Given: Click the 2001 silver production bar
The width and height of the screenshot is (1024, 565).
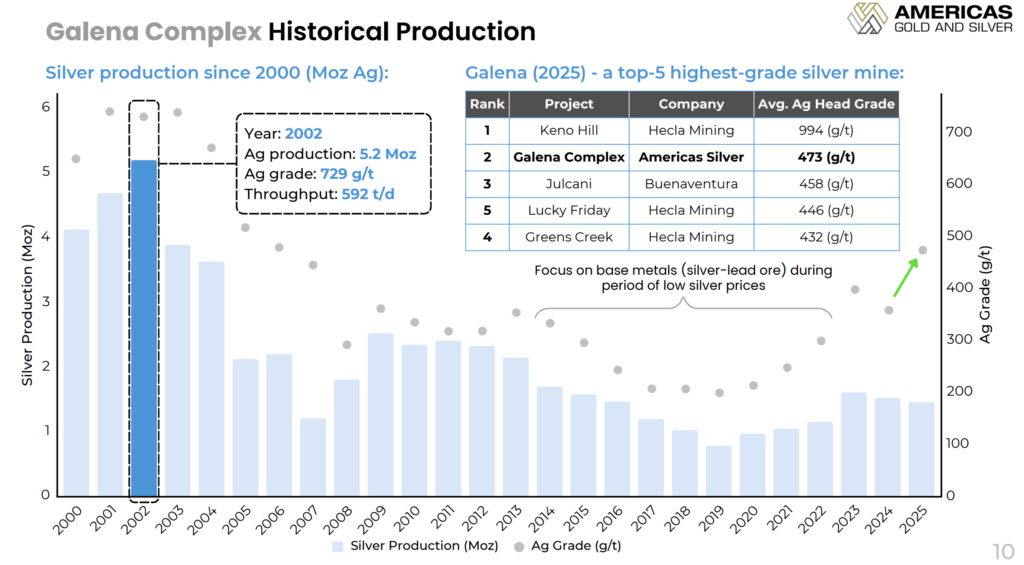Looking at the screenshot, I should point(110,344).
